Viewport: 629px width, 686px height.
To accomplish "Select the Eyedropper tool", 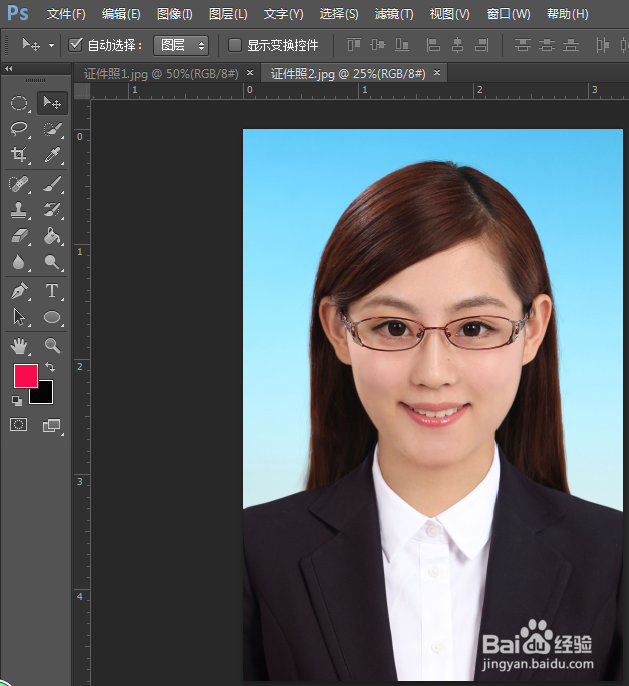I will tap(52, 155).
